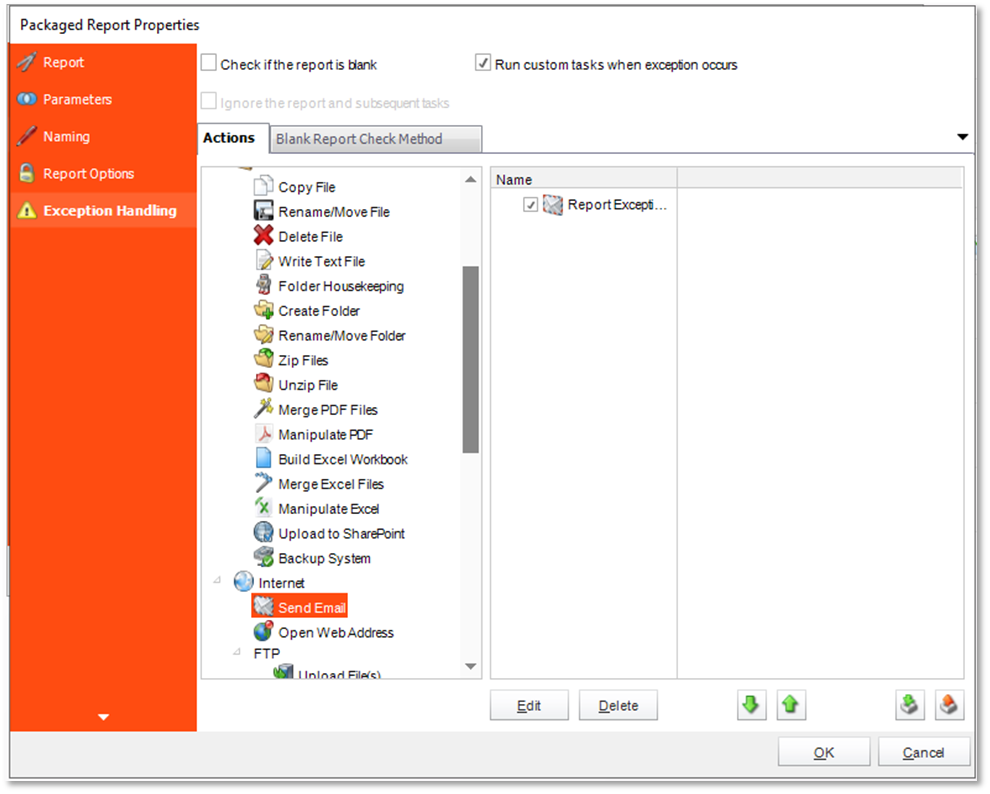This screenshot has width=990, height=794.
Task: Click the Cancel button
Action: point(923,752)
